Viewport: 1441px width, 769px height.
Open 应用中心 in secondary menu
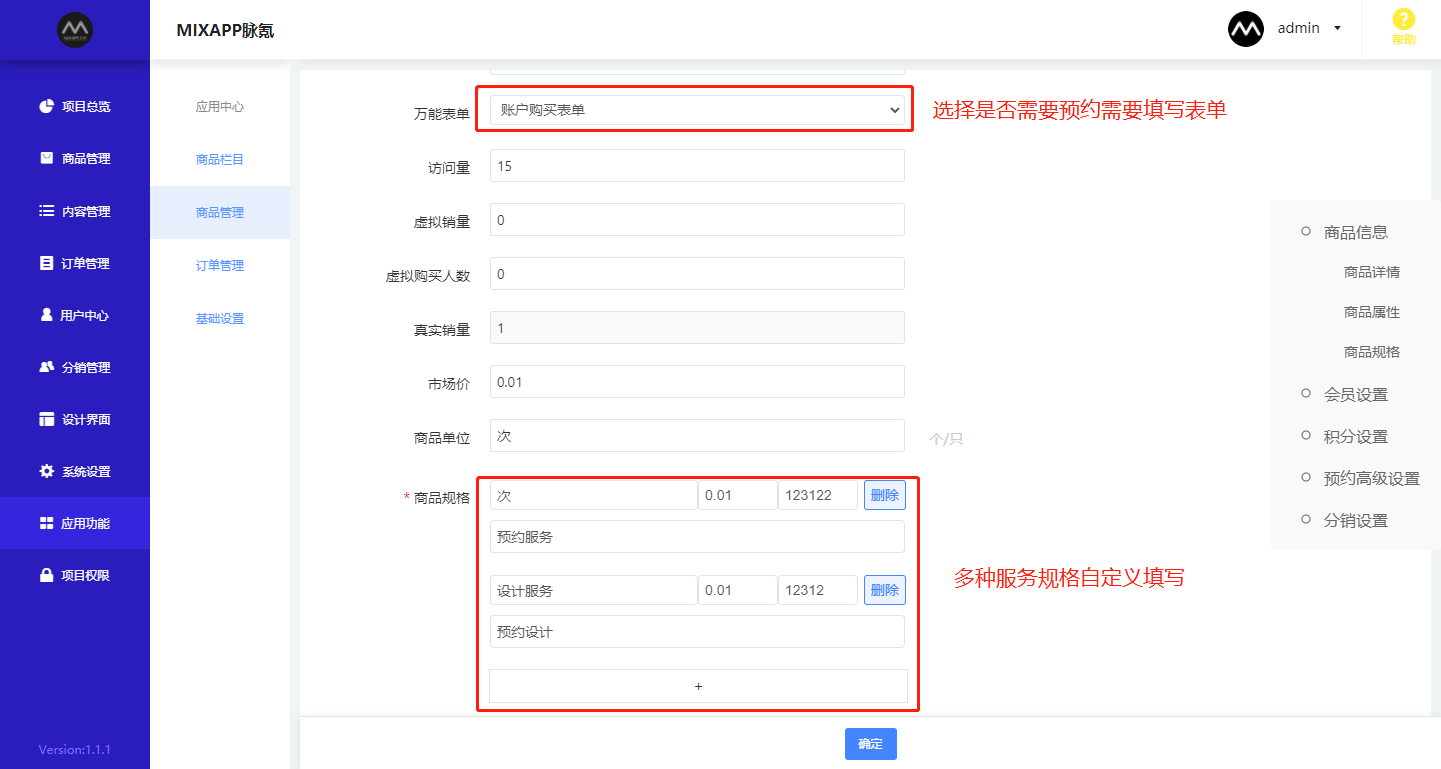[x=220, y=107]
